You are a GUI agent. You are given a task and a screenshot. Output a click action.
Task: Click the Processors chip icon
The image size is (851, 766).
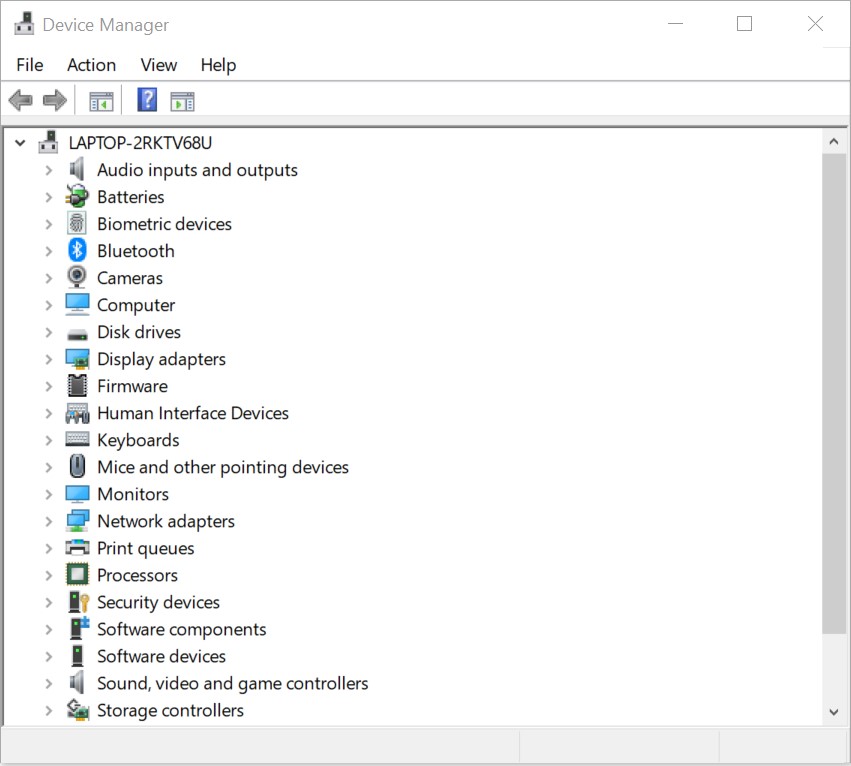tap(78, 574)
